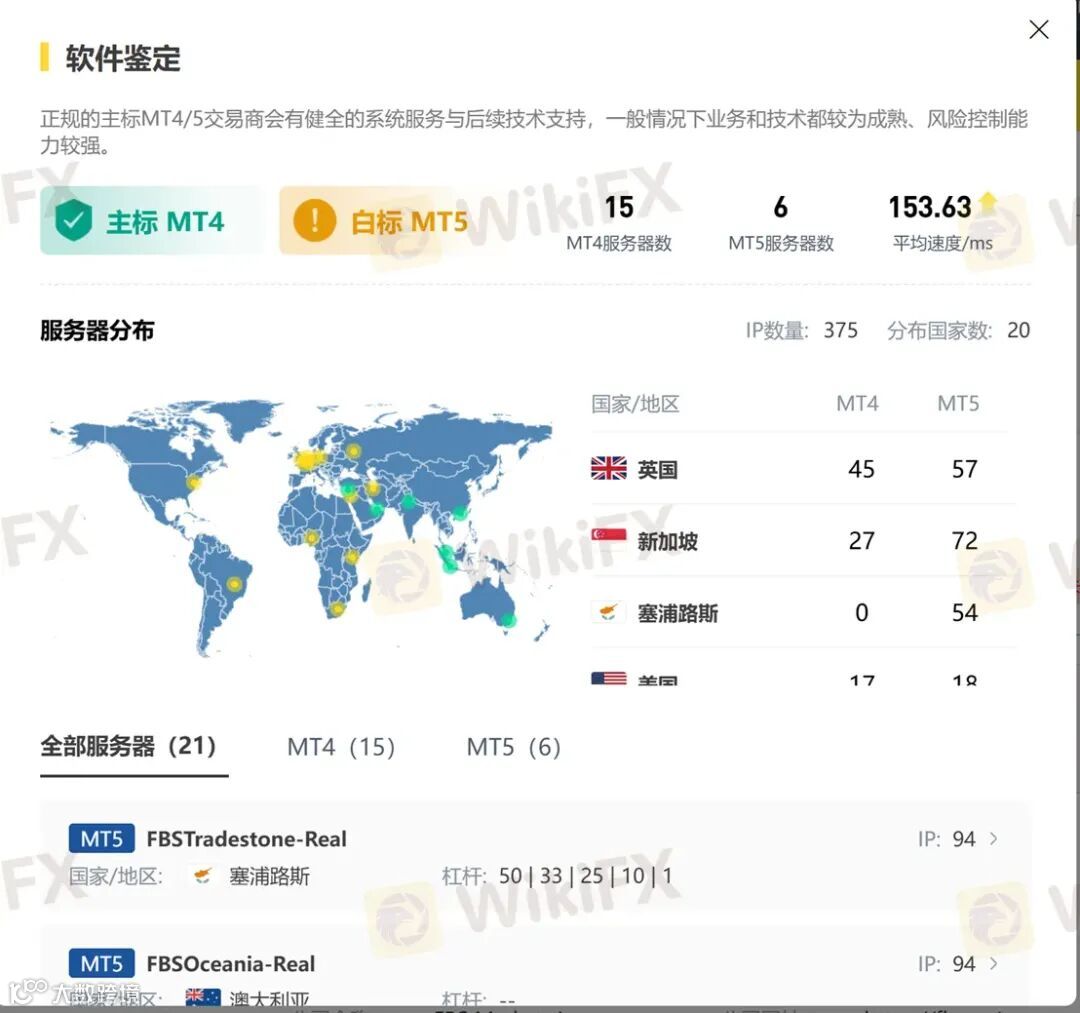Click the Australia server marker on map

[x=508, y=619]
